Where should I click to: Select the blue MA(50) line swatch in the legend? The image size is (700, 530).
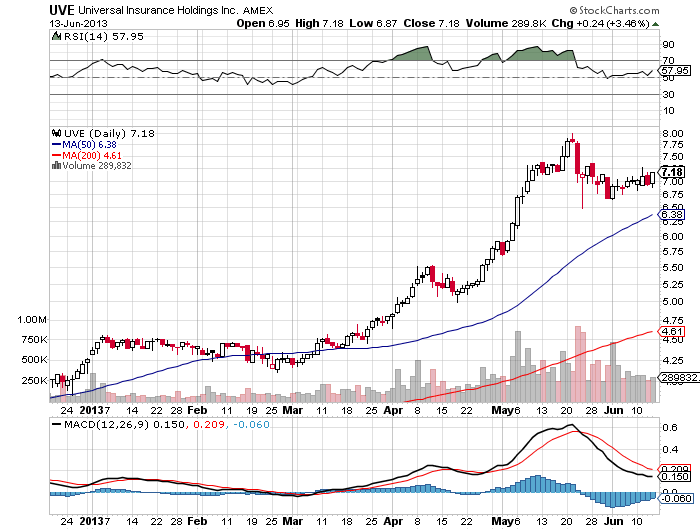[57, 145]
